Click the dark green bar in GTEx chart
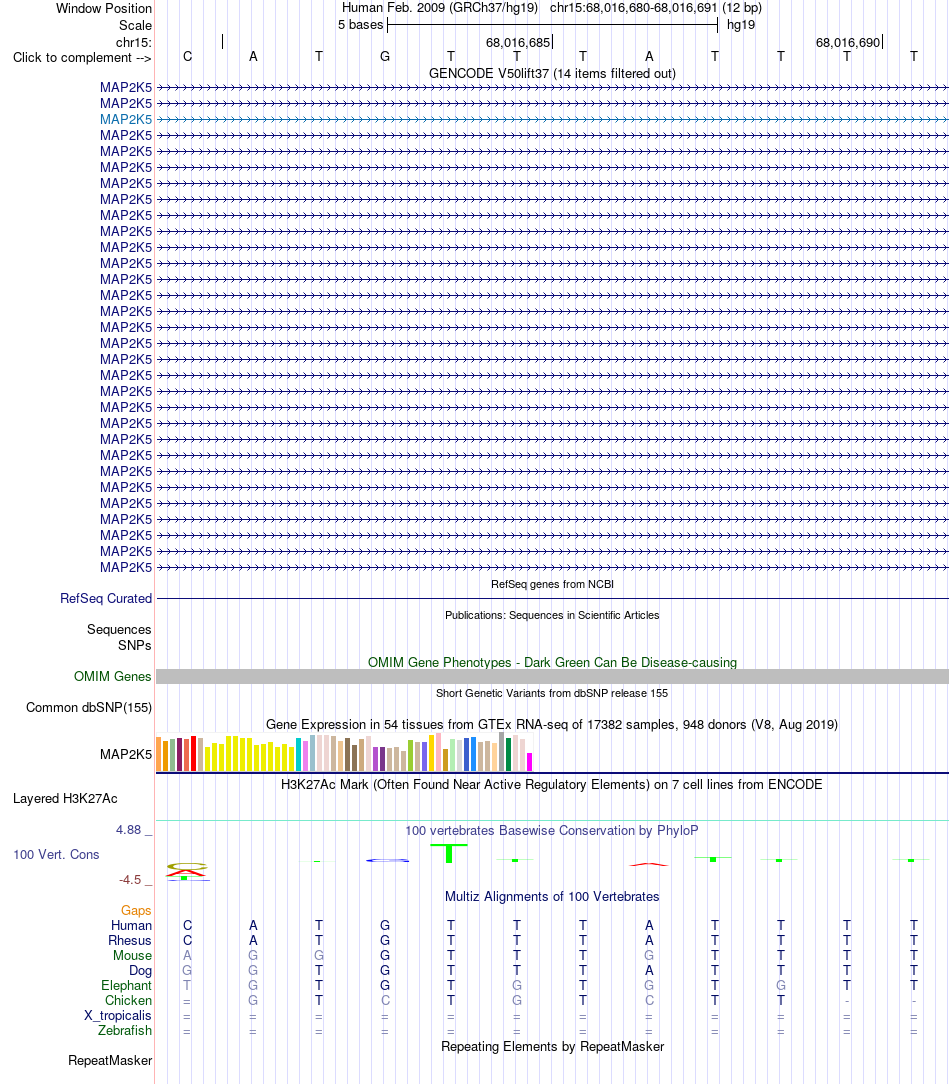 [509, 754]
